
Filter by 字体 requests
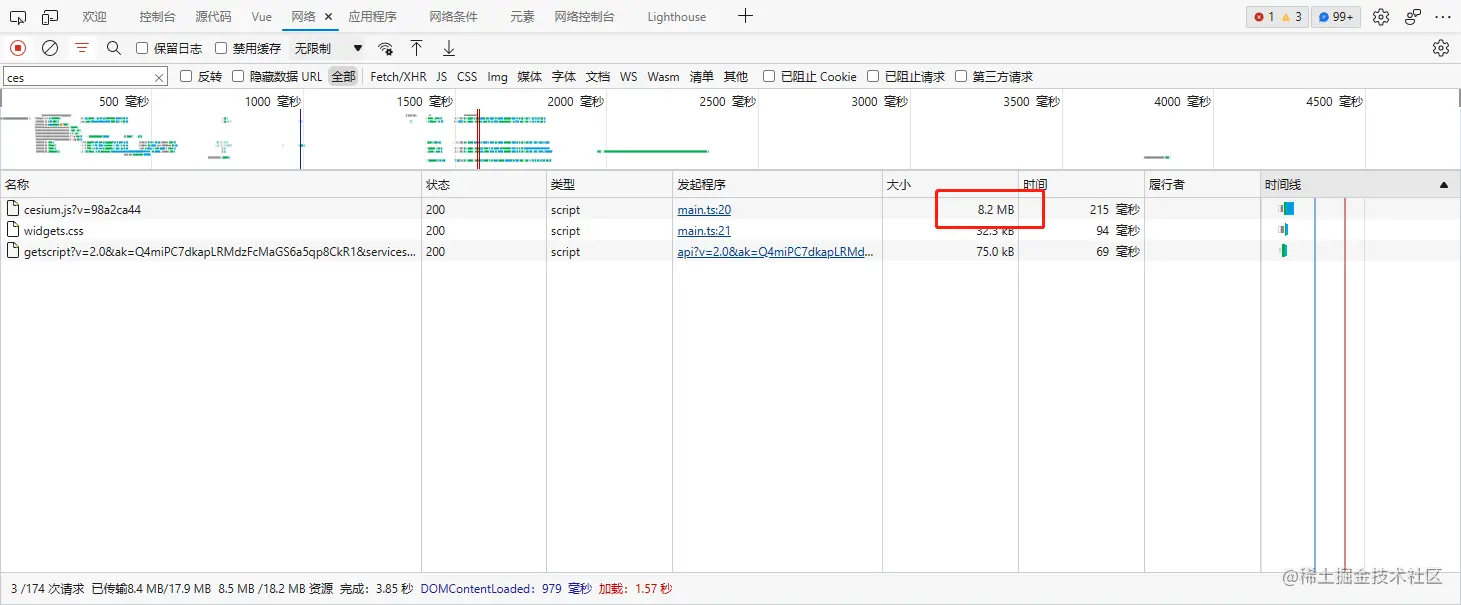[x=564, y=76]
